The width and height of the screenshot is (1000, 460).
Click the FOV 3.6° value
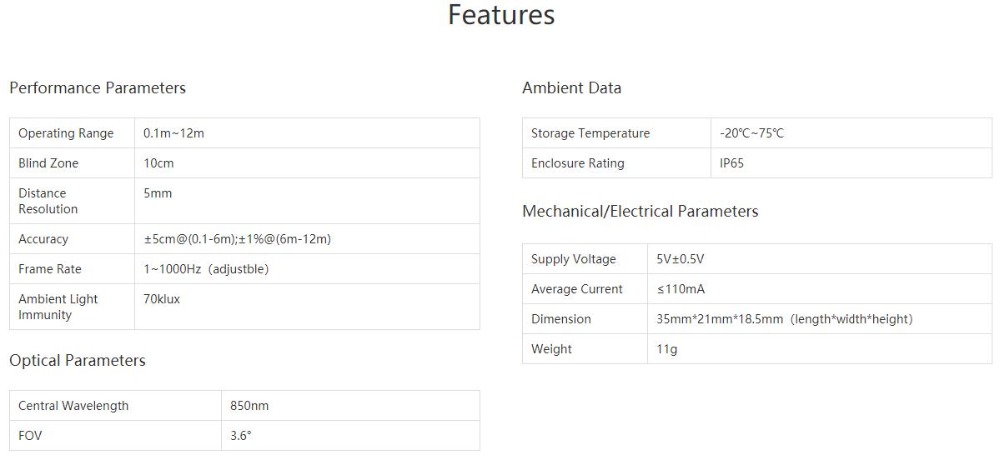[x=241, y=436]
